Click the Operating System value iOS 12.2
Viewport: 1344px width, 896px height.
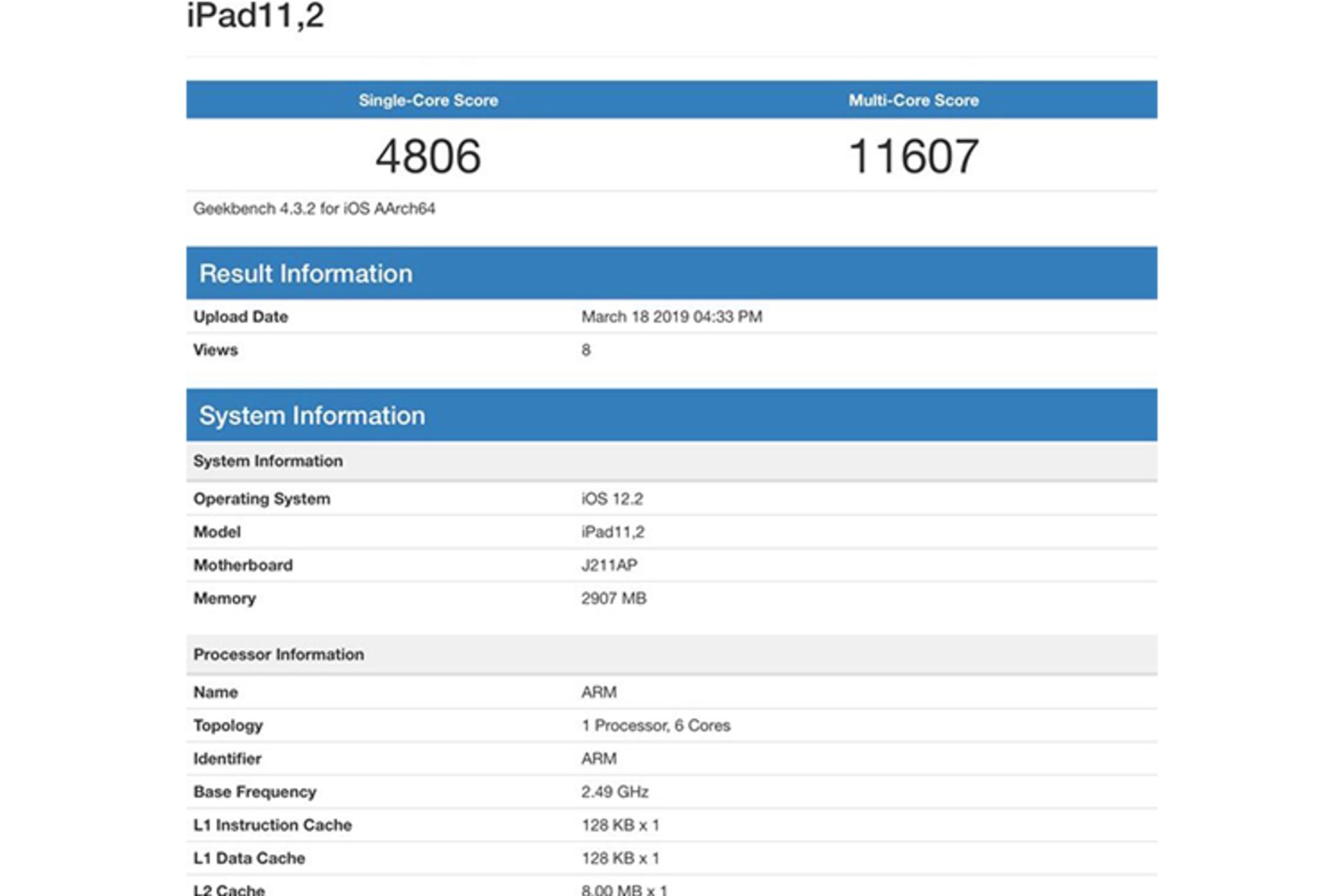coord(612,499)
